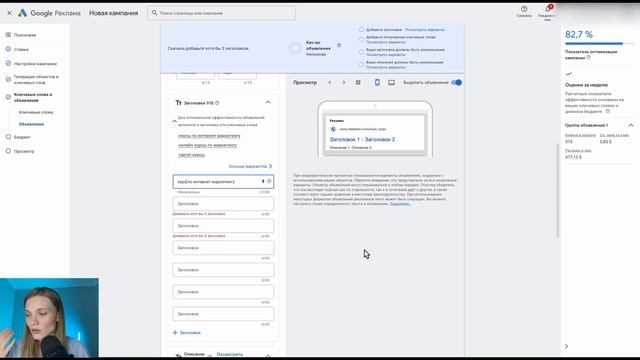Open Посмотреть варианты under unique descriptions tip
The width and height of the screenshot is (640, 360).
tap(385, 67)
